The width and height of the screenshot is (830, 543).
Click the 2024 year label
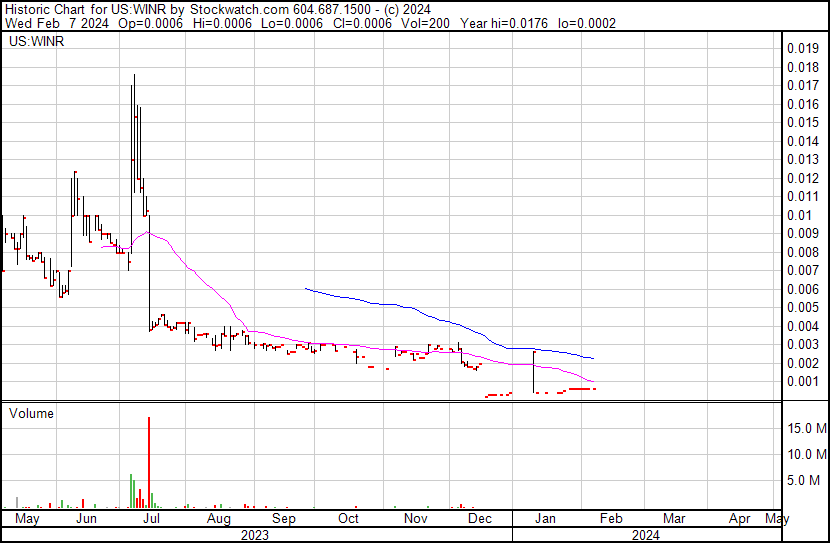[x=645, y=535]
